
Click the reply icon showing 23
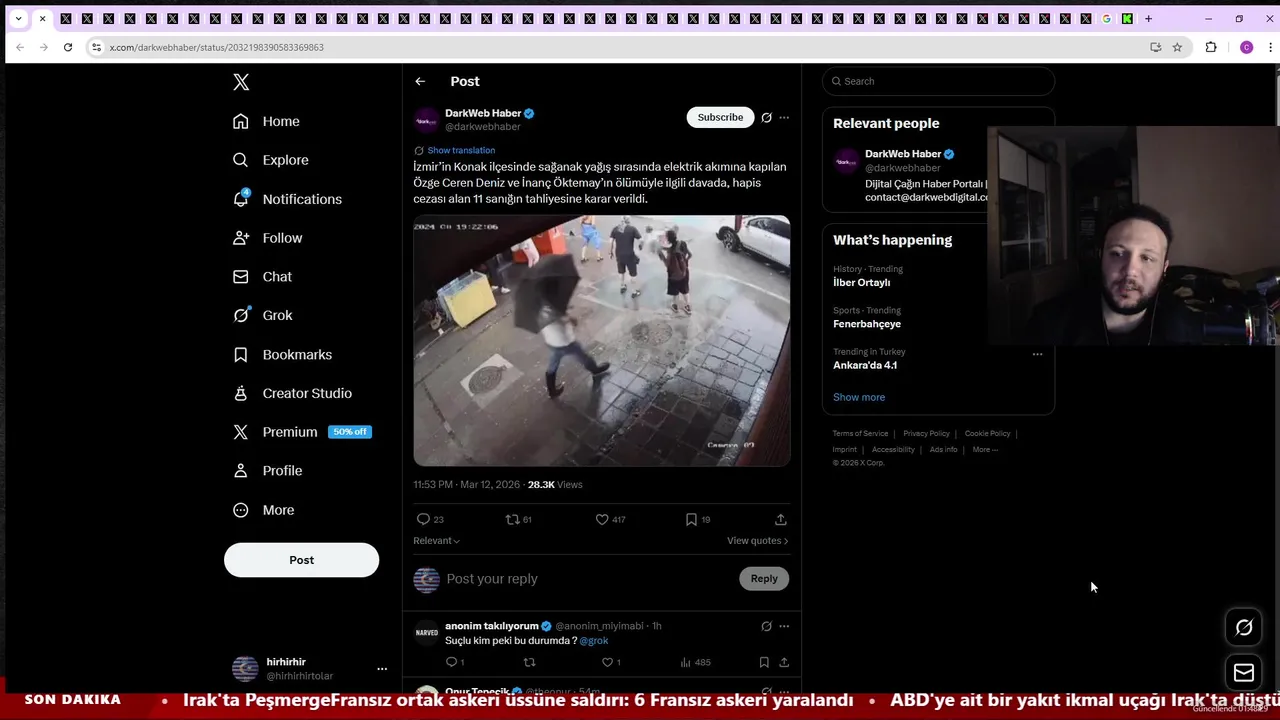click(x=430, y=519)
